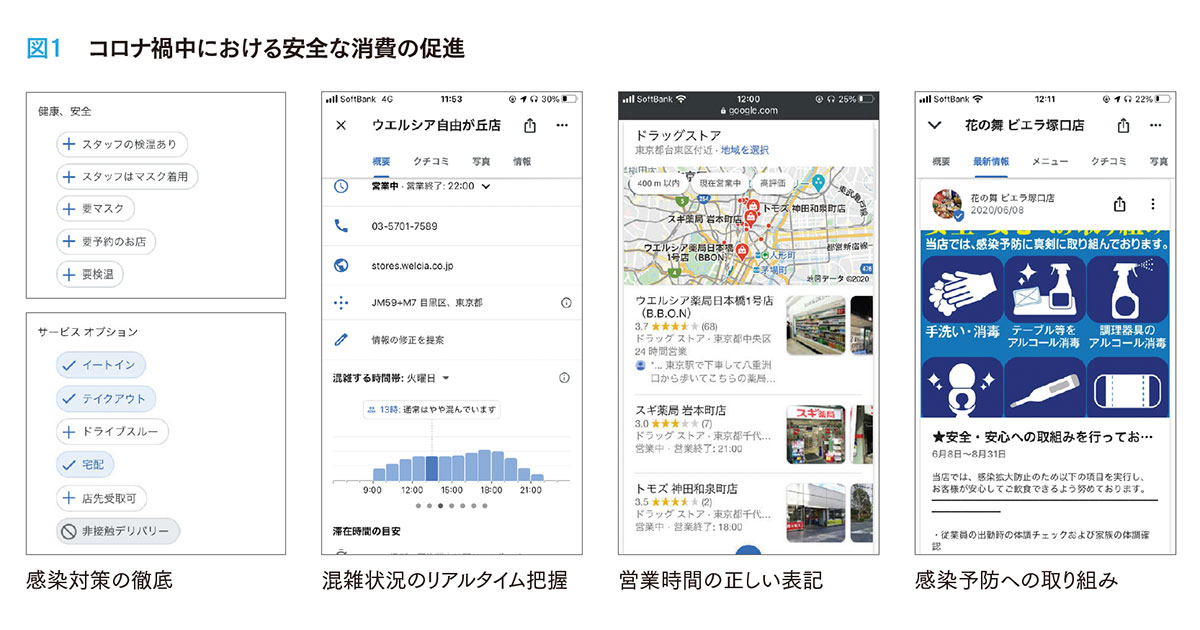Tap share icon in the 2020/06/08 post
The height and width of the screenshot is (630, 1200).
pyautogui.click(x=1120, y=204)
